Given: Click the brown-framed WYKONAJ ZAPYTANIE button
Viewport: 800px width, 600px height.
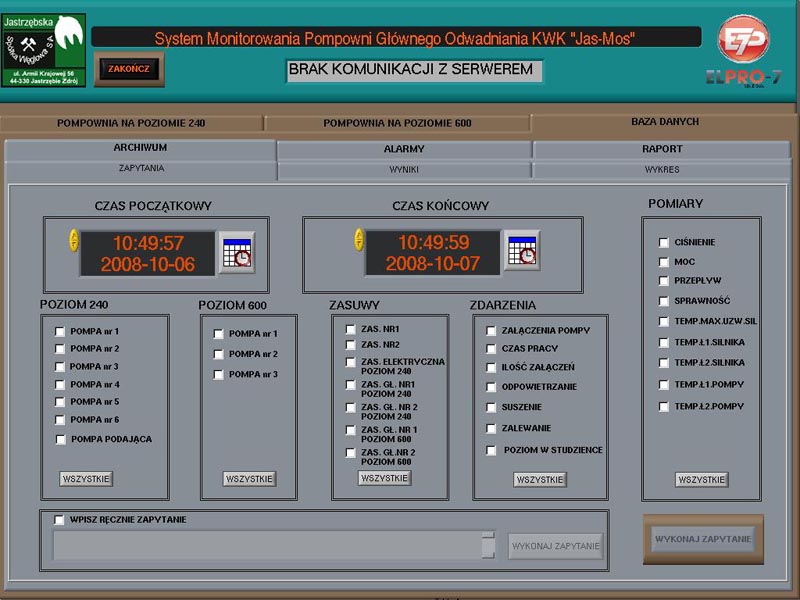Looking at the screenshot, I should point(703,539).
